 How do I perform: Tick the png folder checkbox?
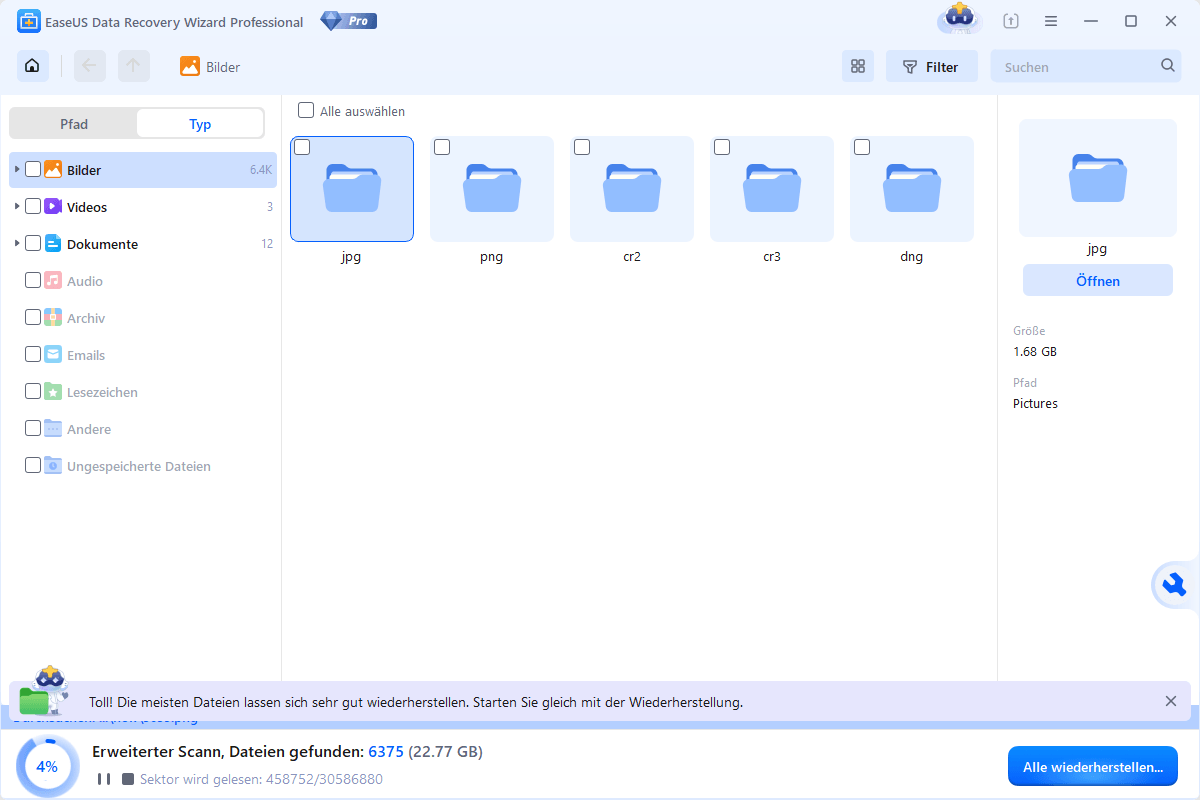click(442, 148)
